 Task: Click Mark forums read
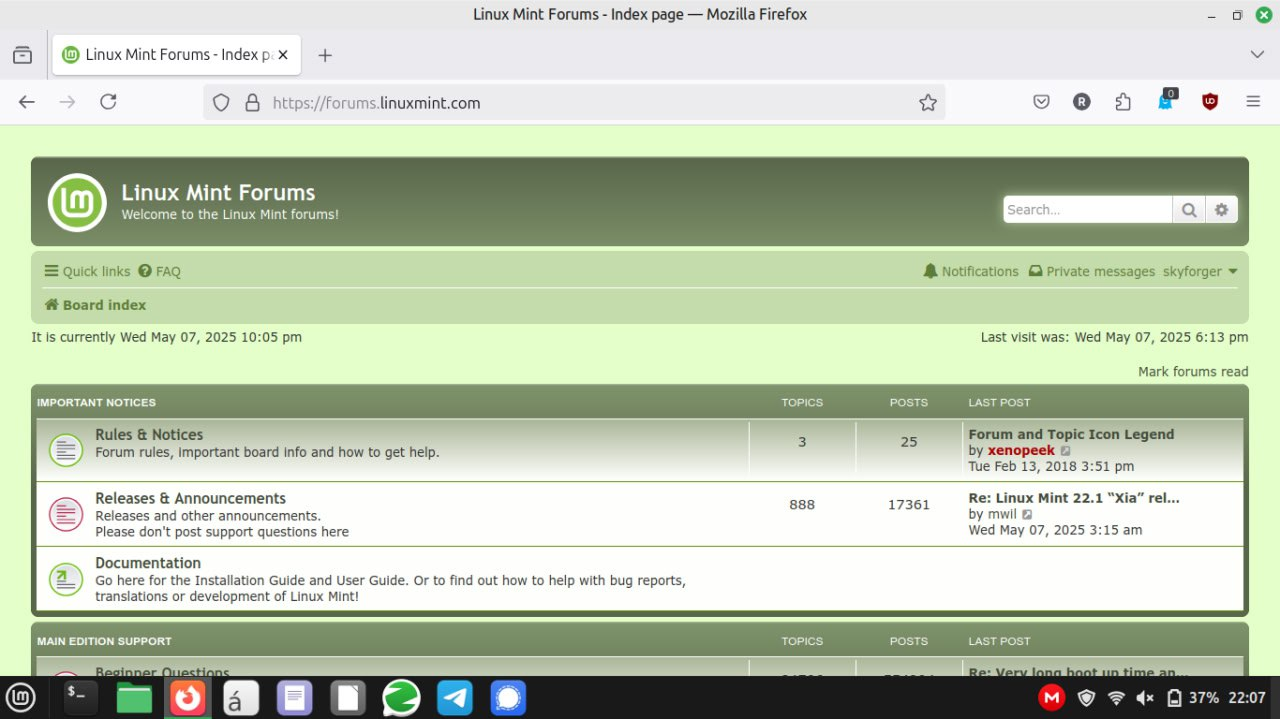tap(1193, 371)
